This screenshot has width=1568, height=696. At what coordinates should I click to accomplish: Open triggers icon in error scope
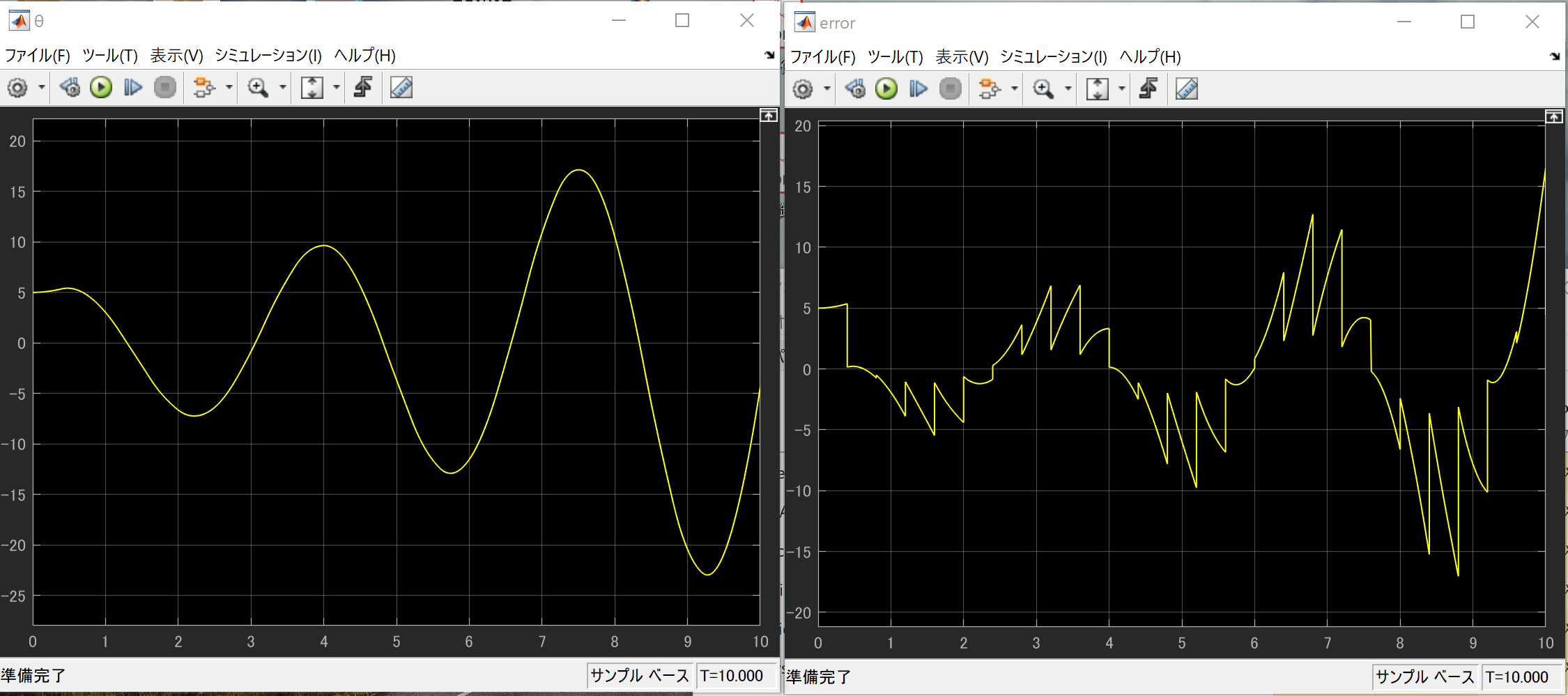click(1148, 89)
